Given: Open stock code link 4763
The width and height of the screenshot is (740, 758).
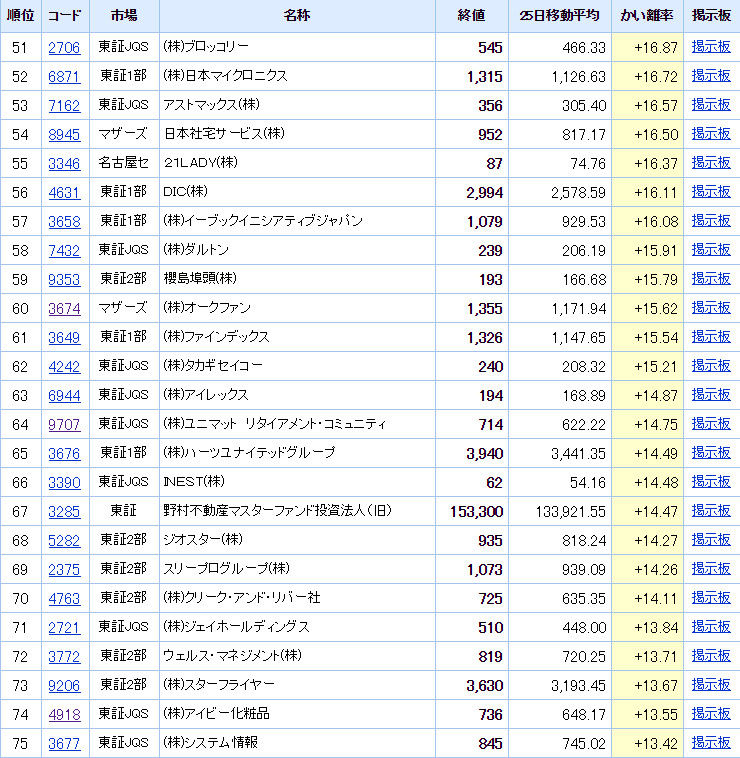Looking at the screenshot, I should pyautogui.click(x=64, y=598).
